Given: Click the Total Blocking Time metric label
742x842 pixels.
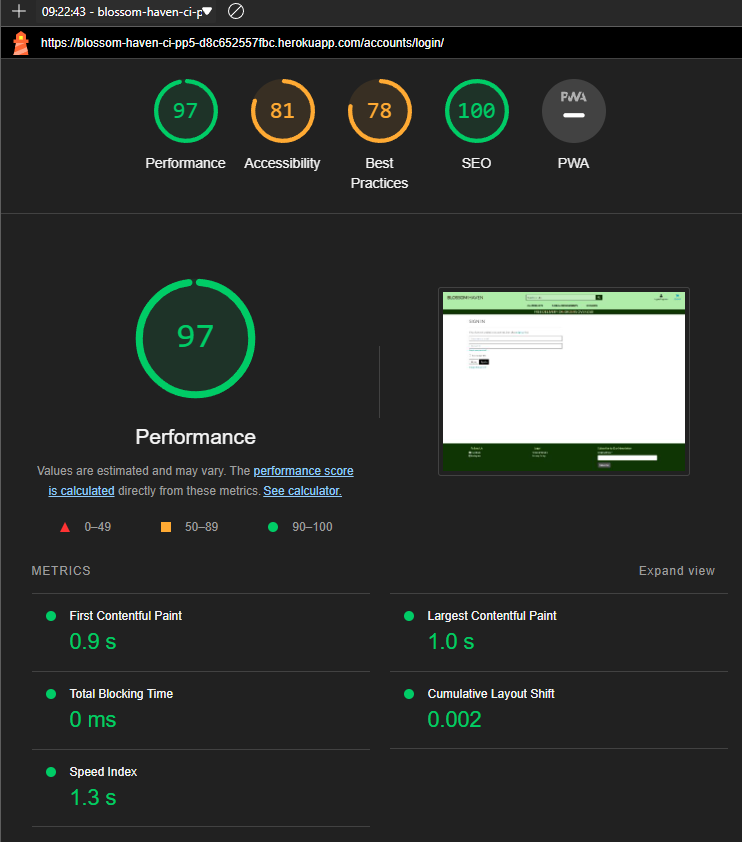Looking at the screenshot, I should pos(121,694).
